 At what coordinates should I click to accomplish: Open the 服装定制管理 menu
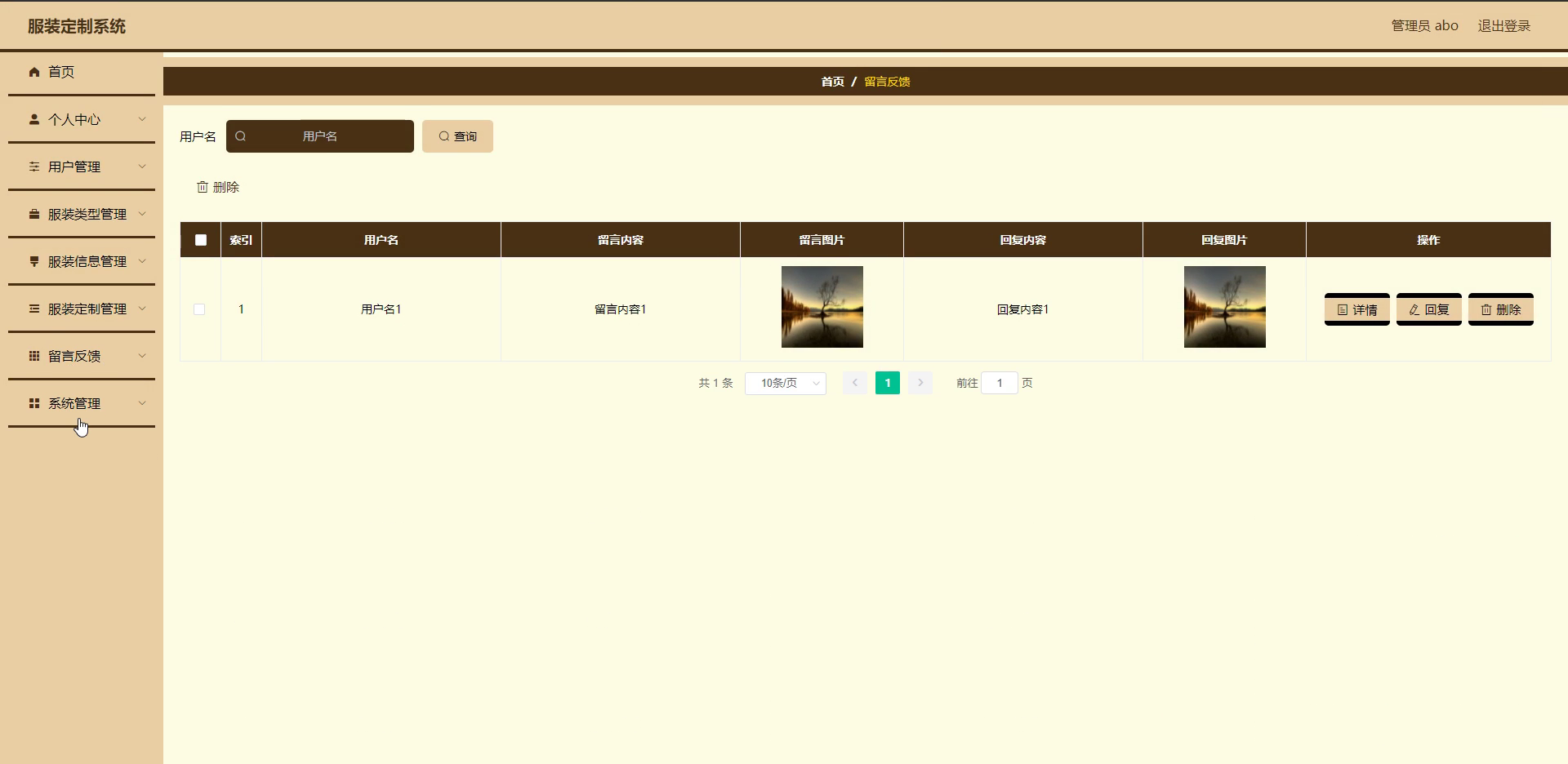point(82,309)
